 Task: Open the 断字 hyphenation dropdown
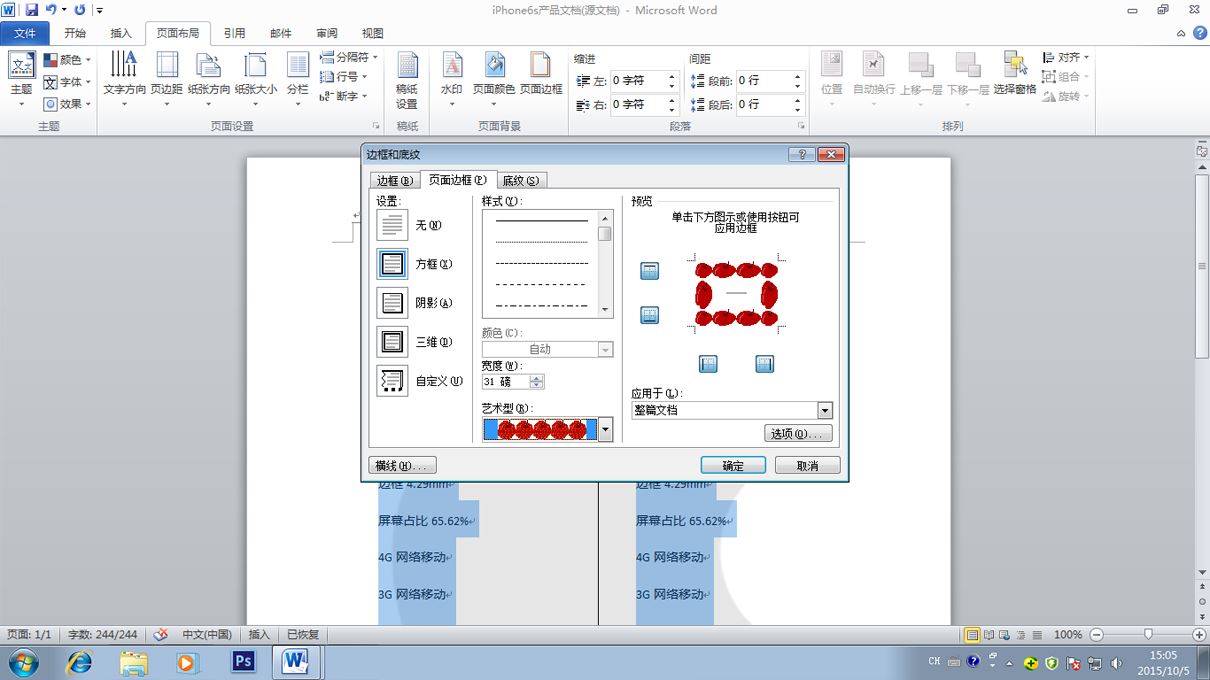click(x=344, y=96)
